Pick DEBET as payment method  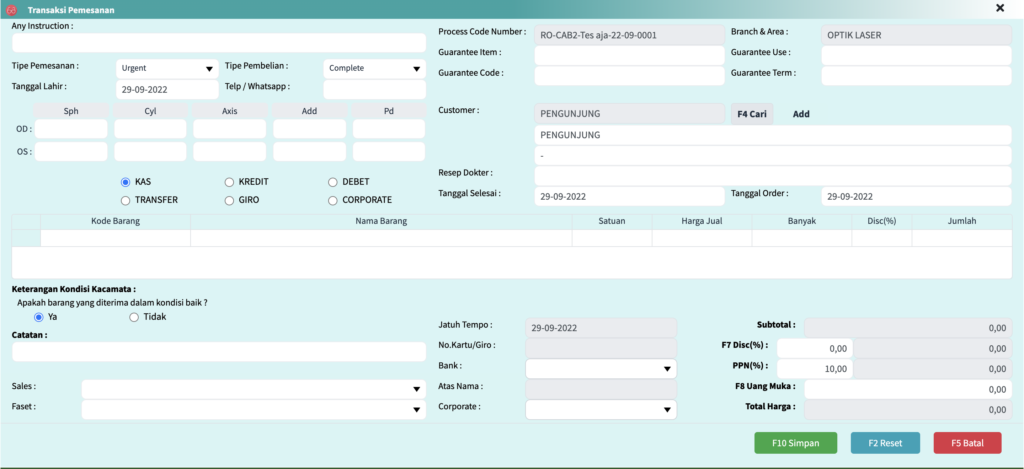334,182
